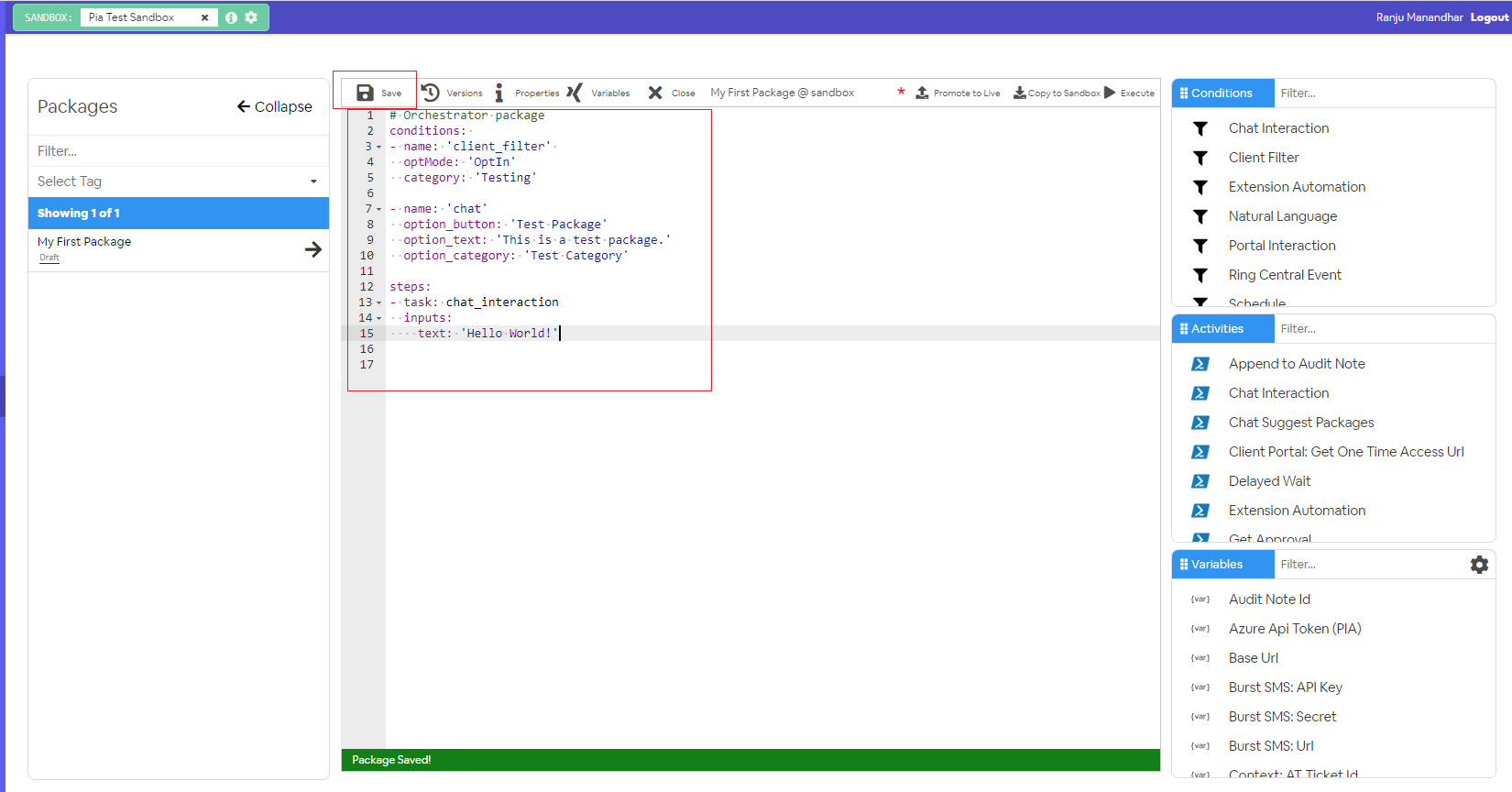Viewport: 1512px width, 792px height.
Task: Click the Draft status label
Action: pyautogui.click(x=49, y=258)
